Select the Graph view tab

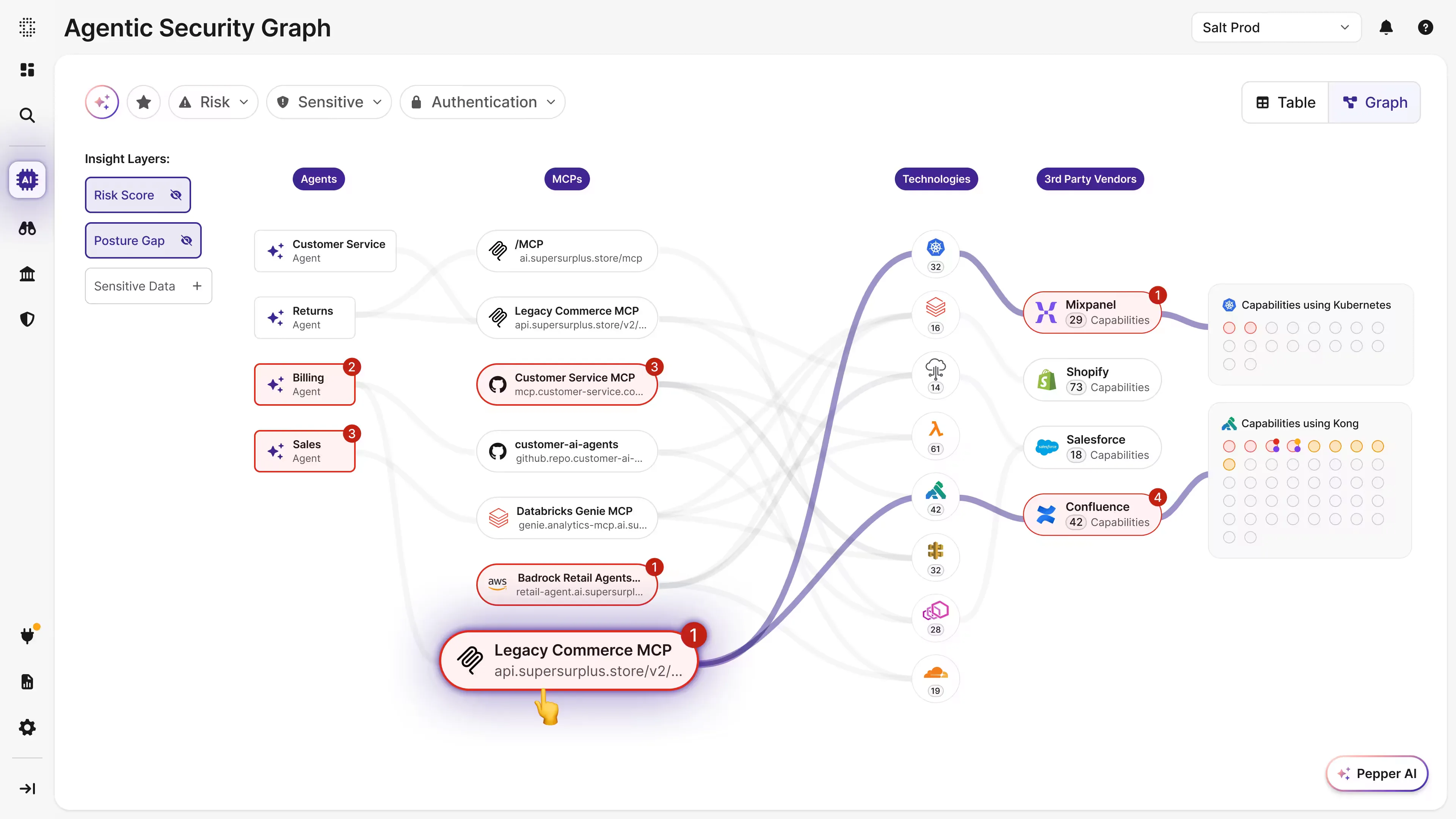1374,102
